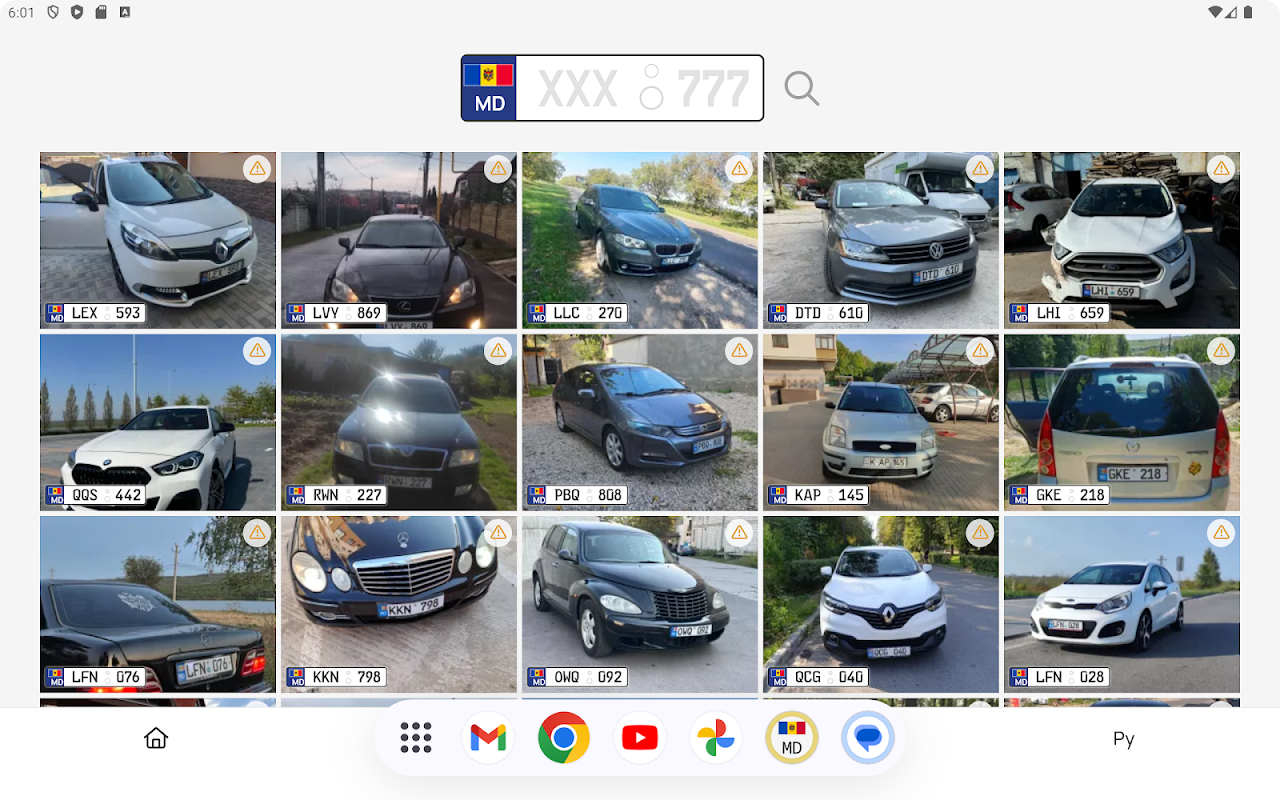Viewport: 1280px width, 800px height.
Task: Tap warning icon on LFN 076 photo
Action: pyautogui.click(x=258, y=532)
